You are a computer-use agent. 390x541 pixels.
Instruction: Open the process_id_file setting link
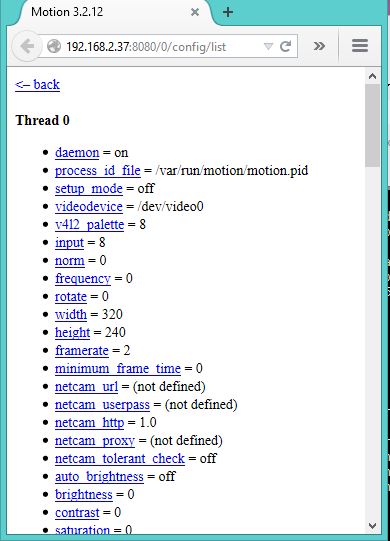[x=98, y=170]
